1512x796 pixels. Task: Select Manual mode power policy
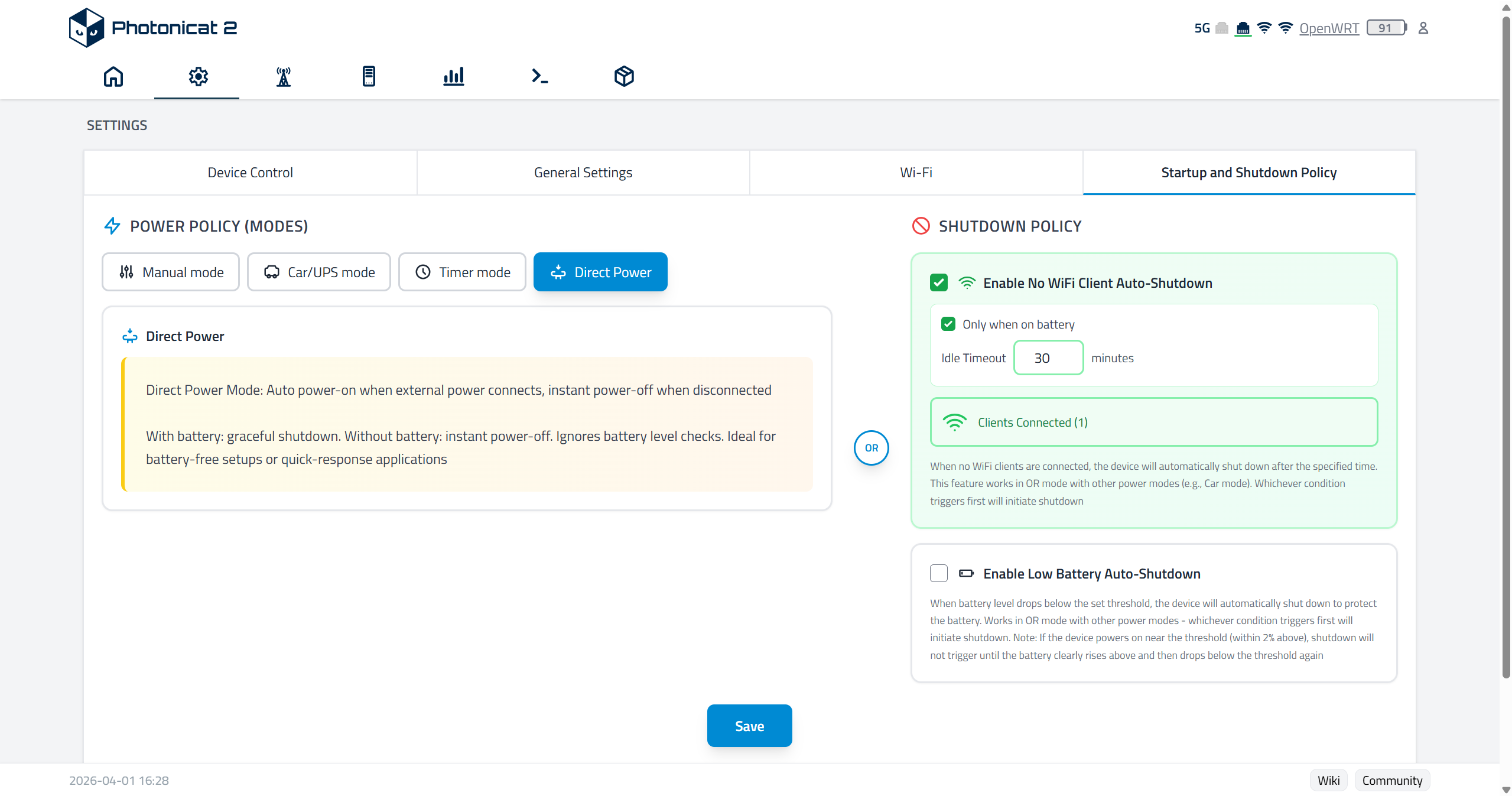(170, 272)
